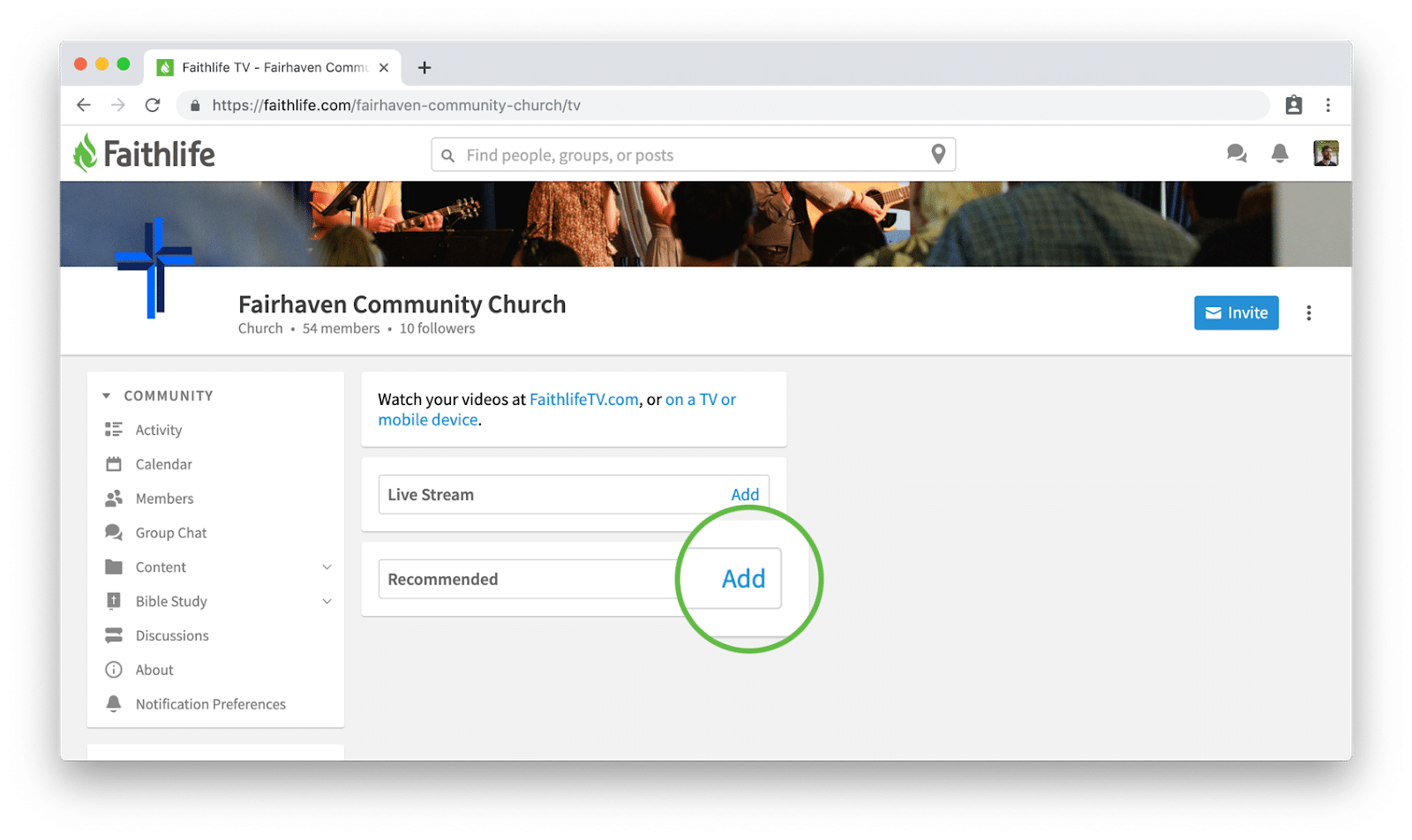Viewport: 1412px width, 840px height.
Task: Open a new browser tab
Action: pyautogui.click(x=424, y=67)
